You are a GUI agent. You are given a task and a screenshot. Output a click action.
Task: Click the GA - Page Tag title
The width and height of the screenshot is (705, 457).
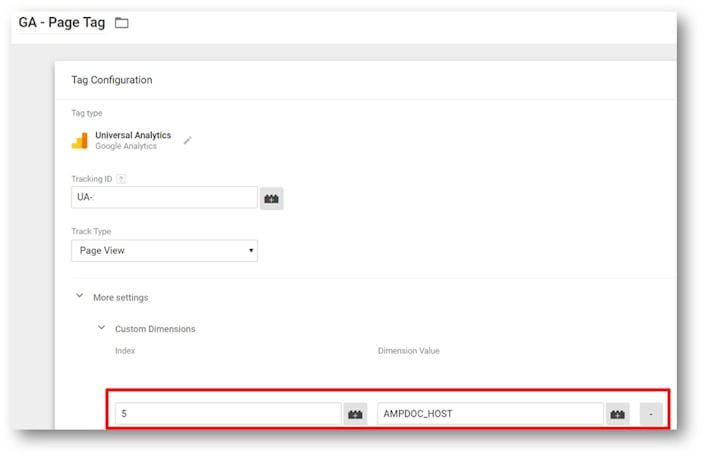(x=62, y=22)
